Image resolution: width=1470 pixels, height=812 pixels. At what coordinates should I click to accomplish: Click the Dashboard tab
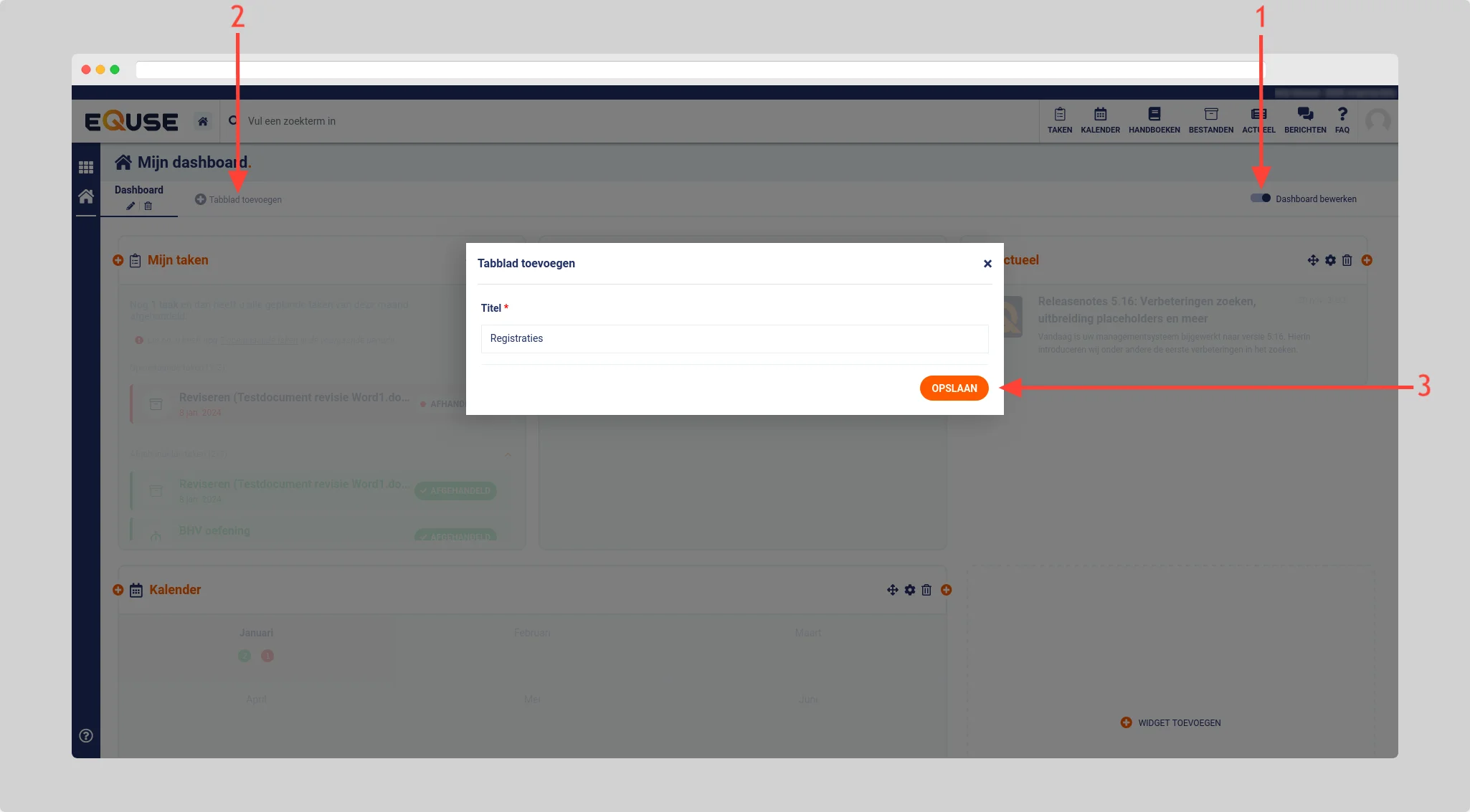[x=139, y=190]
